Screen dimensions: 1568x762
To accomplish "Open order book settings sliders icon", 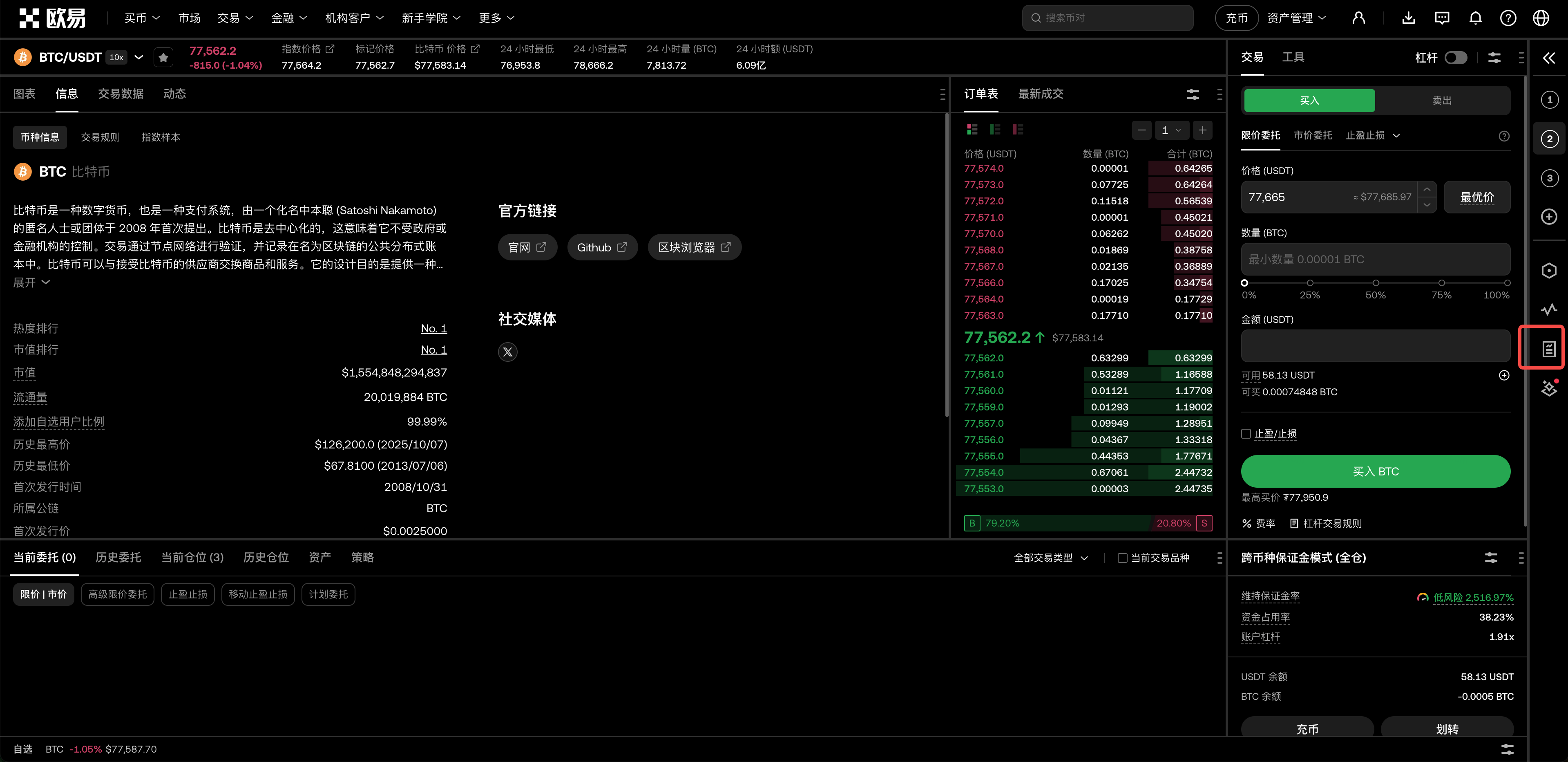I will point(1193,94).
